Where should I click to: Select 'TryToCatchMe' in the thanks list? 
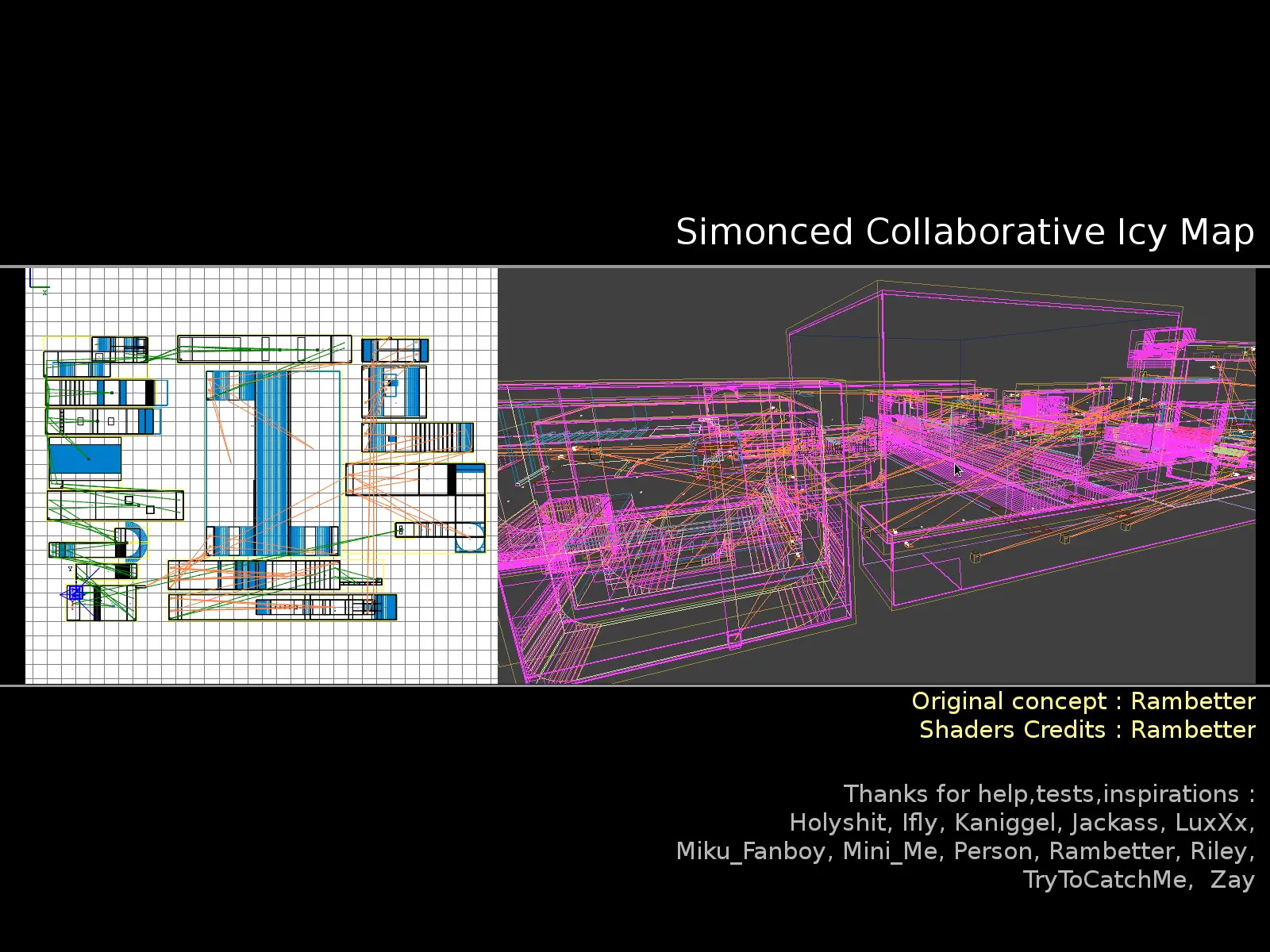click(1106, 880)
